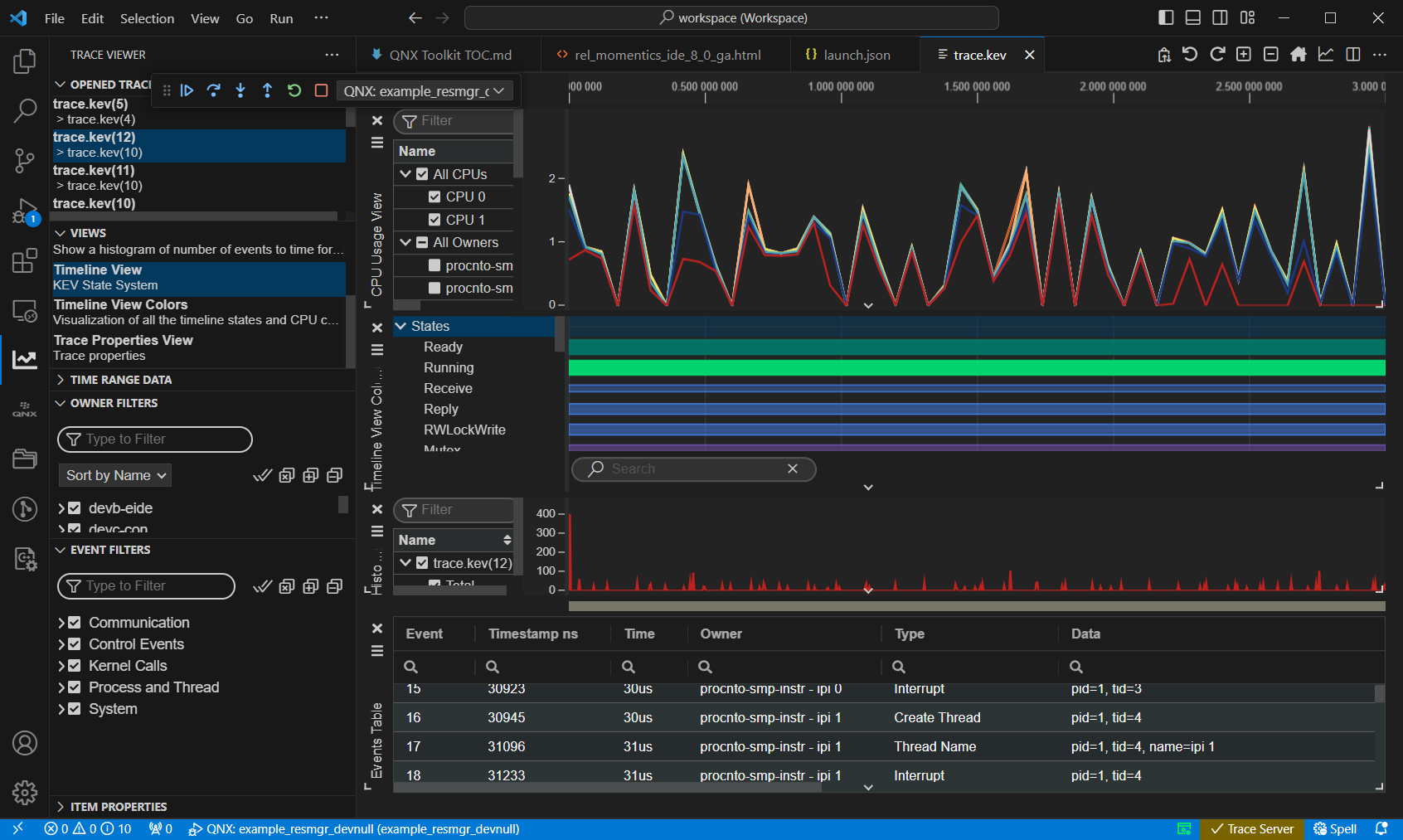1403x840 pixels.
Task: Click QNX example_resmgr_devnull status item
Action: [354, 829]
